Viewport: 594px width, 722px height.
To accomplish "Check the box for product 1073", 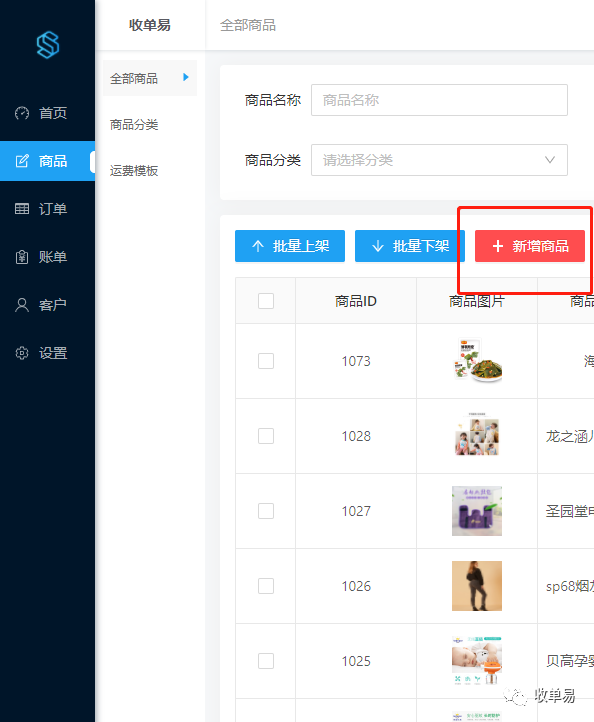I will pyautogui.click(x=266, y=361).
